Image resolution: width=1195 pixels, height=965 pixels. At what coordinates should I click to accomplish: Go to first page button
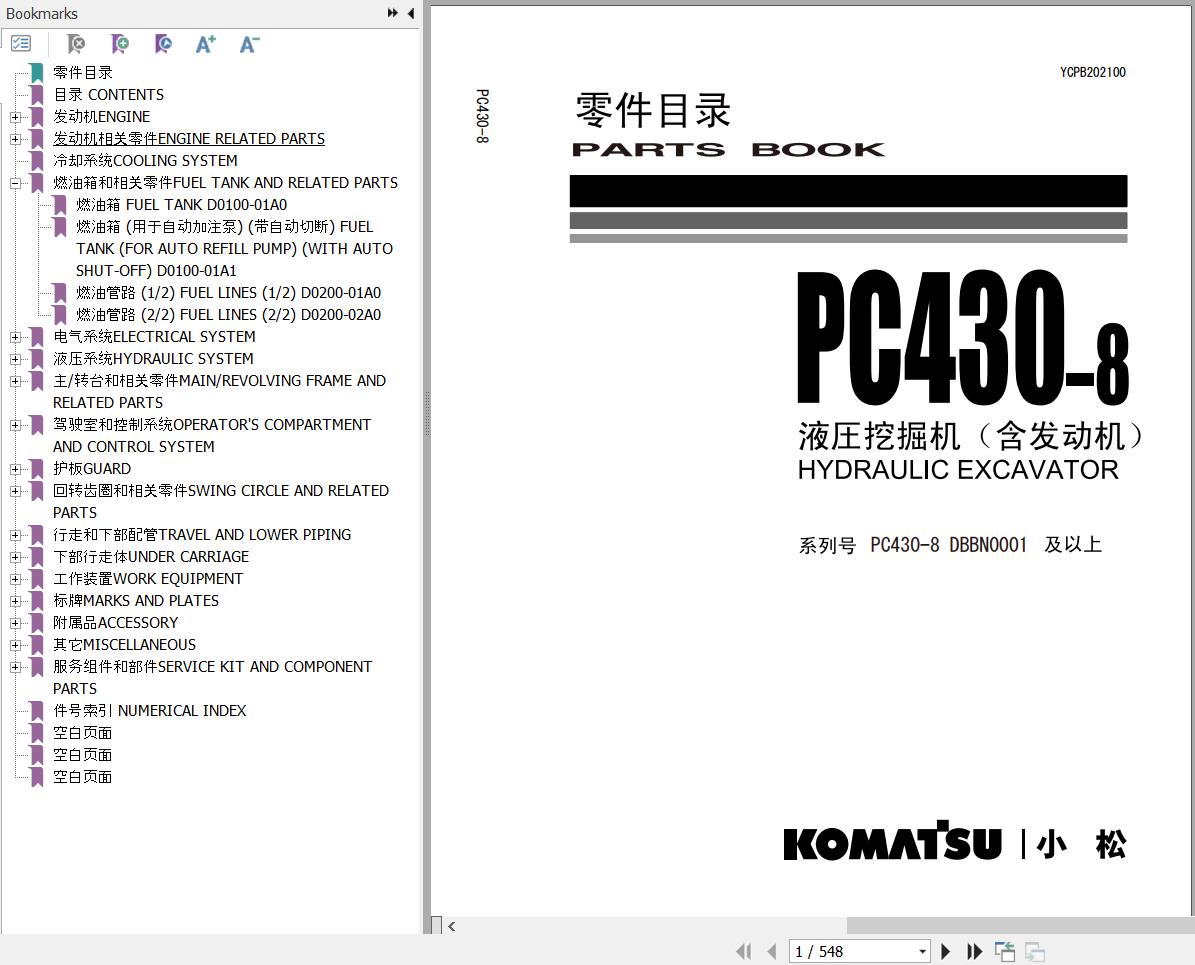tap(744, 951)
